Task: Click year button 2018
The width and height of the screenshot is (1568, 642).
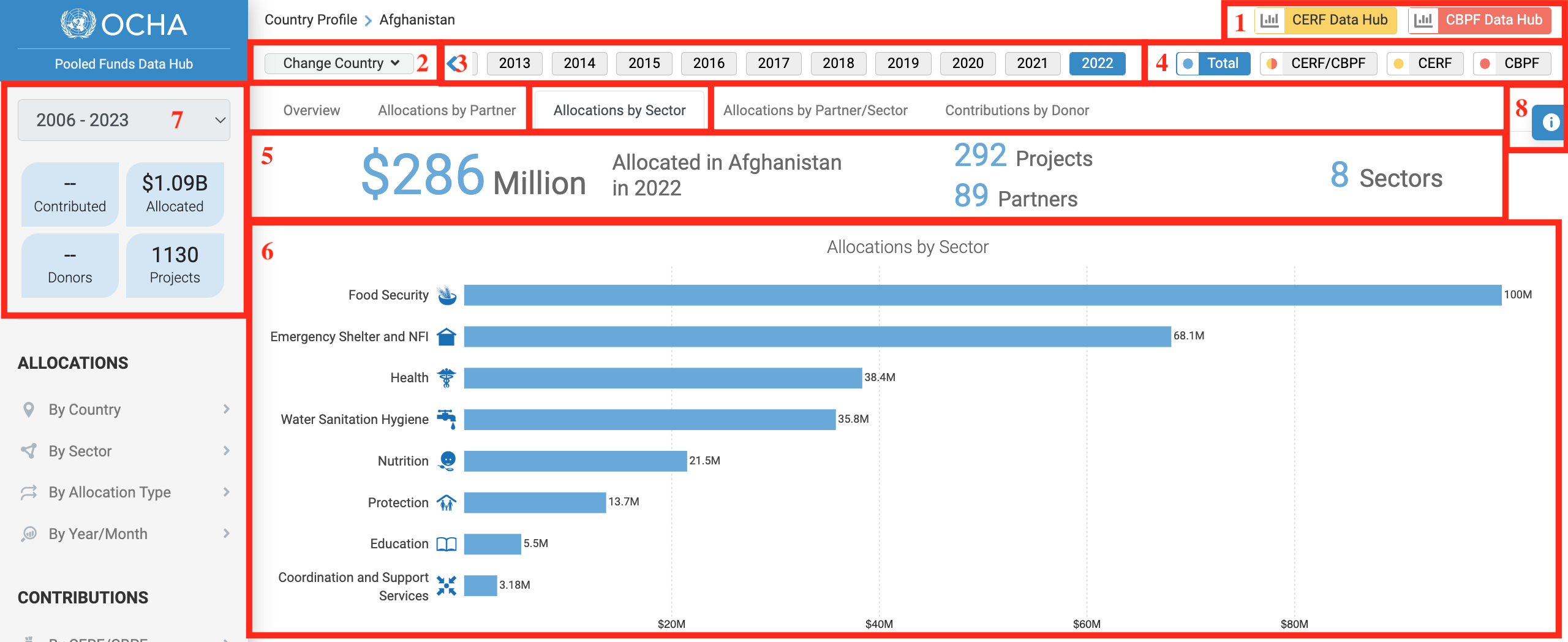Action: coord(839,63)
